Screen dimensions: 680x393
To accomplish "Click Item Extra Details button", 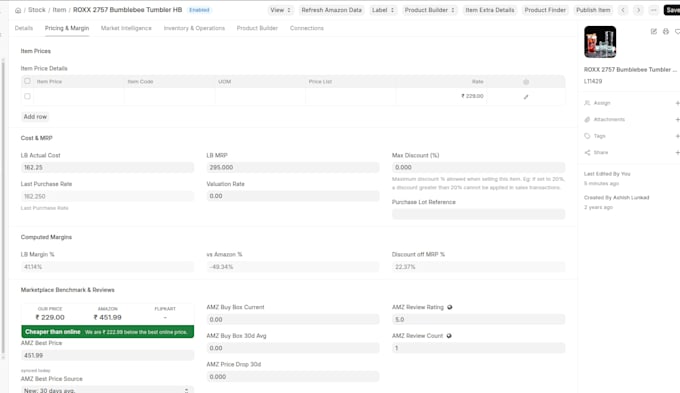I will click(x=490, y=10).
